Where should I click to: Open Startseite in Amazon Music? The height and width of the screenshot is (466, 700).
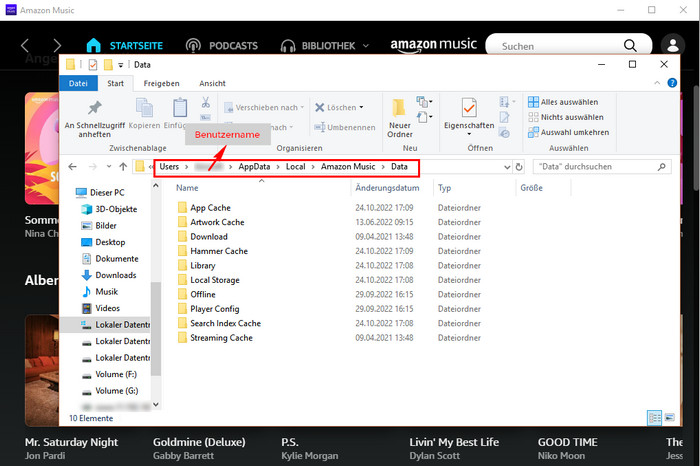pos(125,46)
